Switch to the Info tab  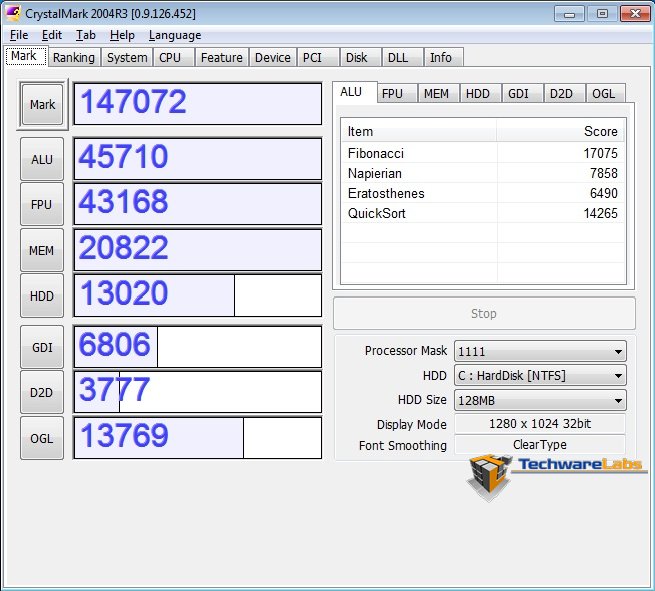coord(444,57)
